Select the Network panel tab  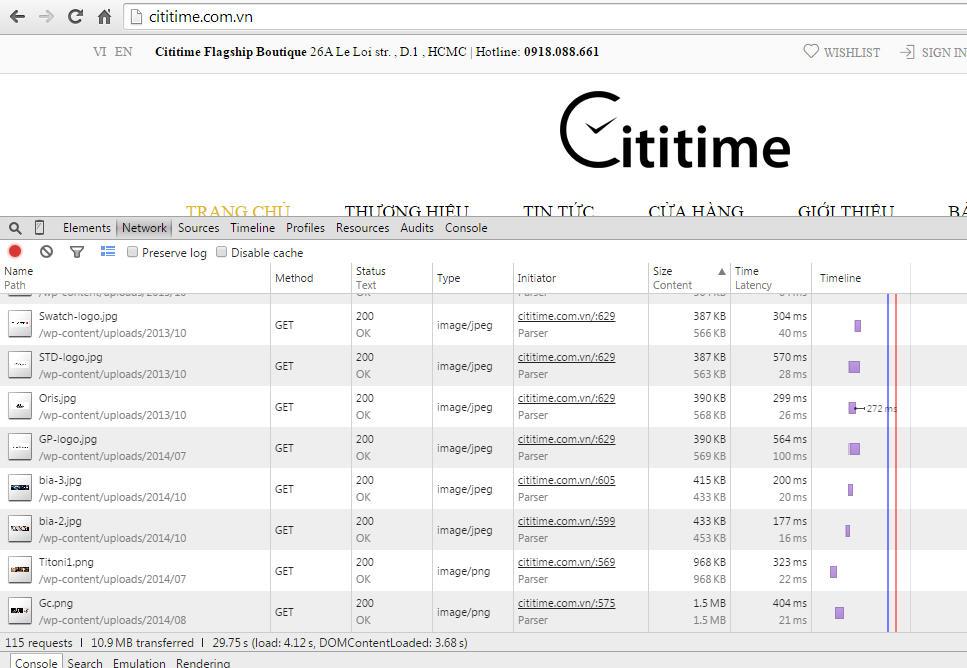(144, 228)
